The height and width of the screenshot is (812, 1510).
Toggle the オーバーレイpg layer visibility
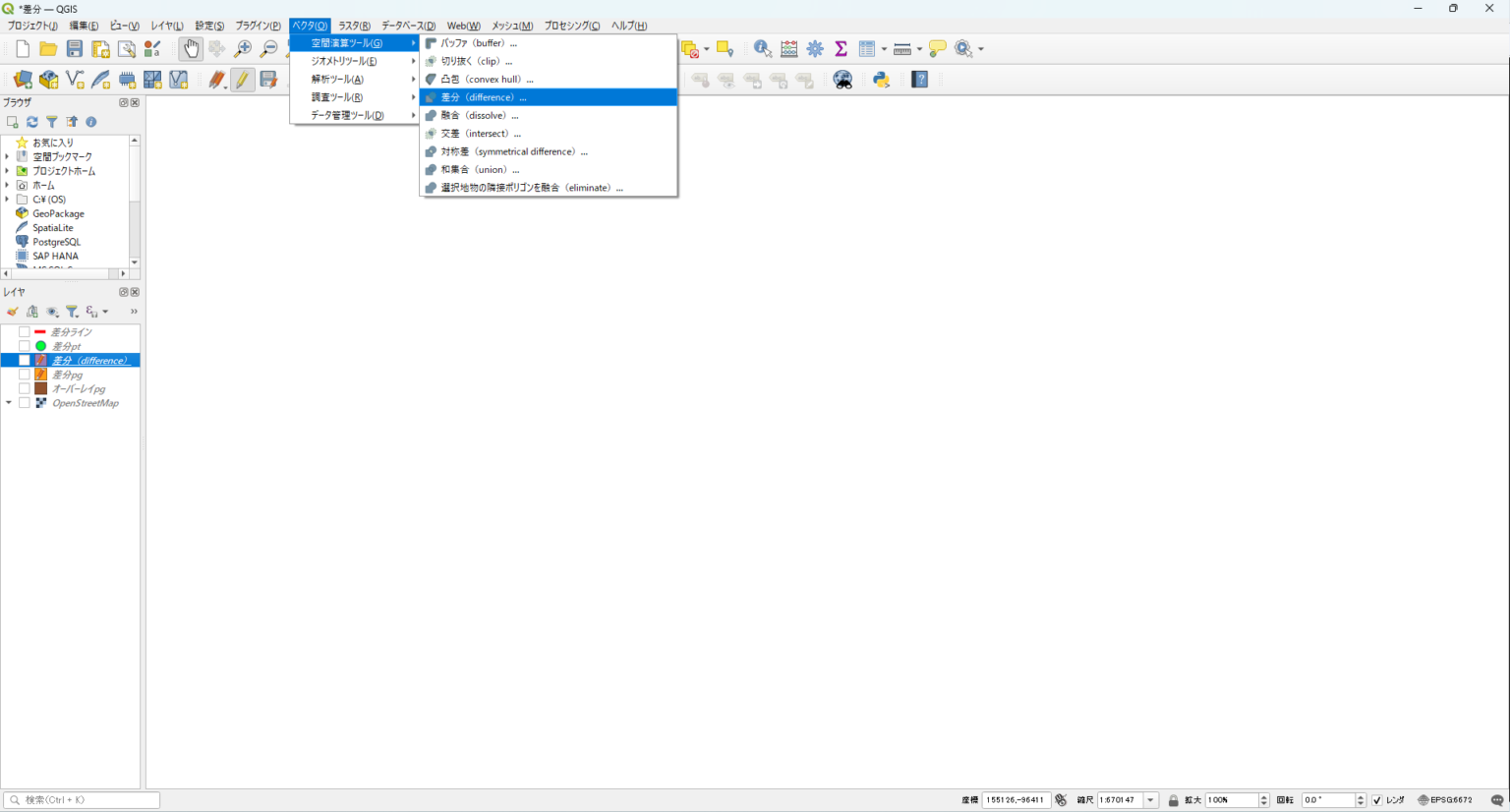point(25,389)
